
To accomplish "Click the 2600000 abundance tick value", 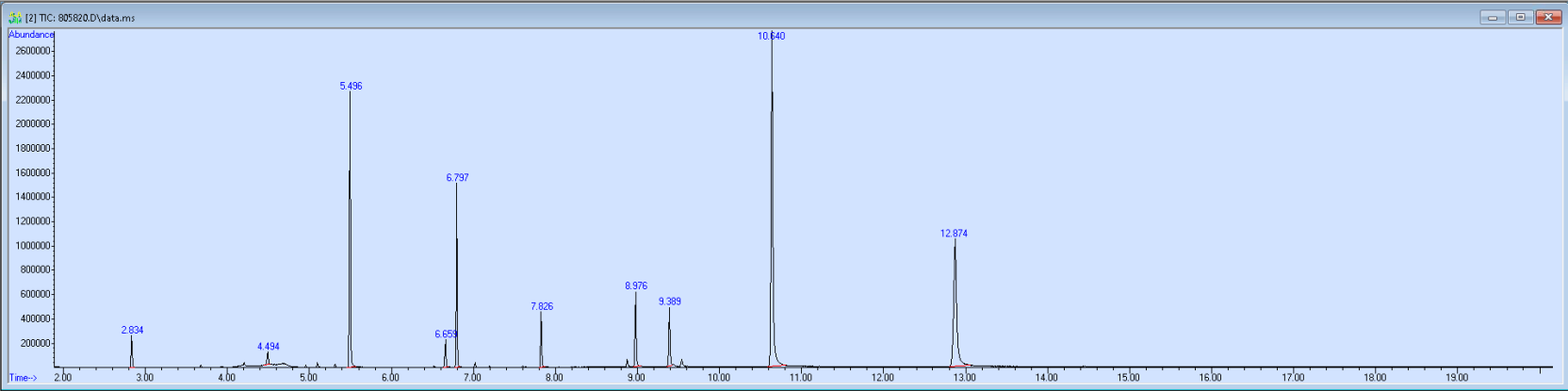I will (x=32, y=51).
